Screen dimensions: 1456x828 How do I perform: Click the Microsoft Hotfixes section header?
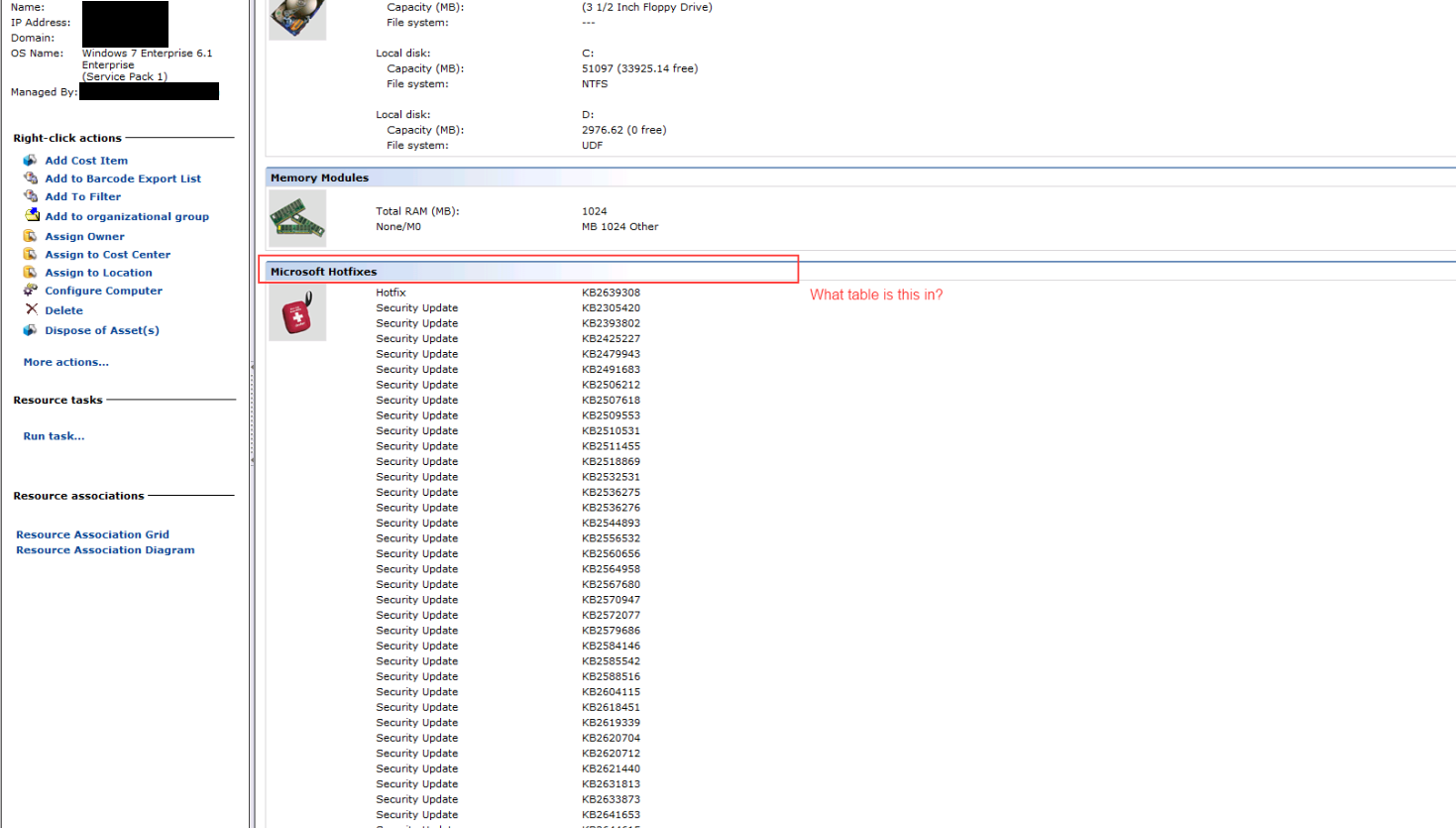[324, 272]
